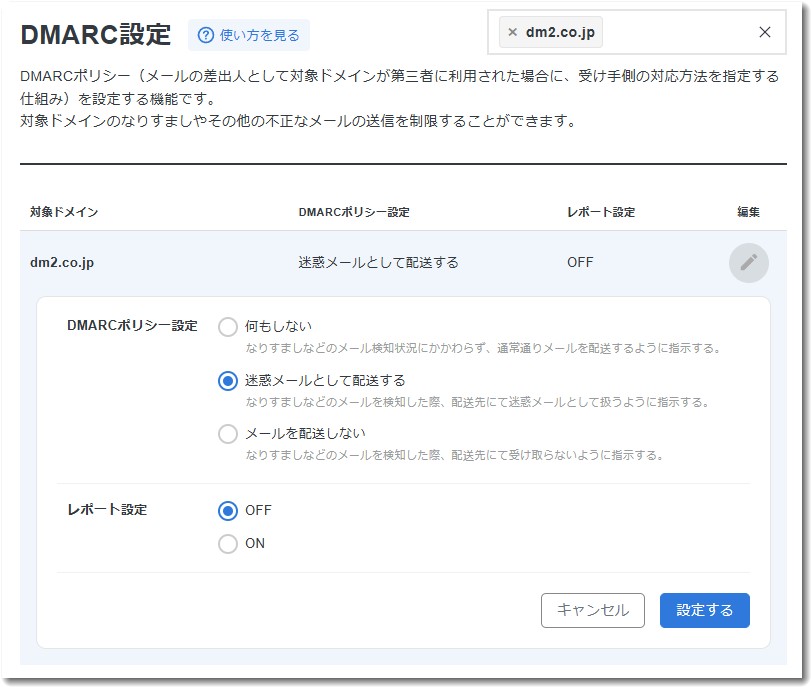This screenshot has width=811, height=687.
Task: Choose the メールを配送しない policy option
Action: (x=229, y=434)
